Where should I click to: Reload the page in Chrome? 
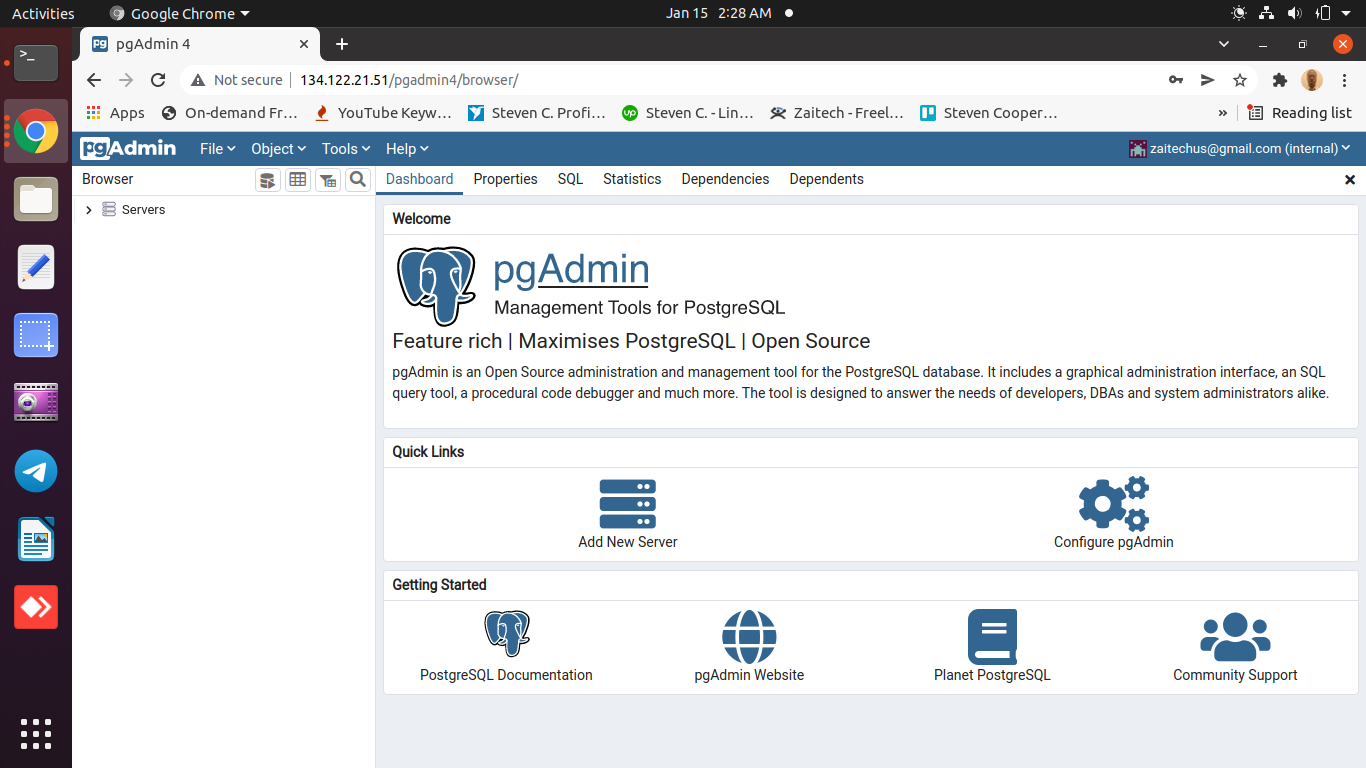tap(158, 80)
